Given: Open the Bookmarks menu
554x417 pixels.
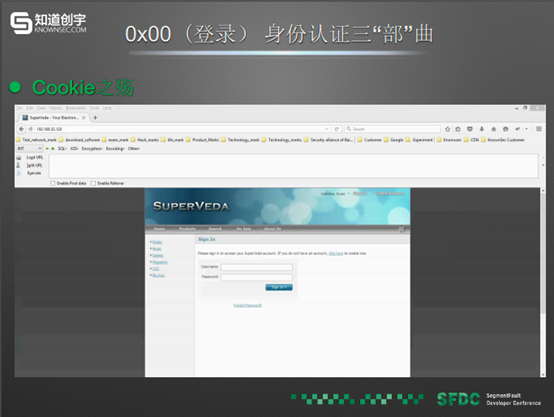Looking at the screenshot, I should pyautogui.click(x=76, y=108).
